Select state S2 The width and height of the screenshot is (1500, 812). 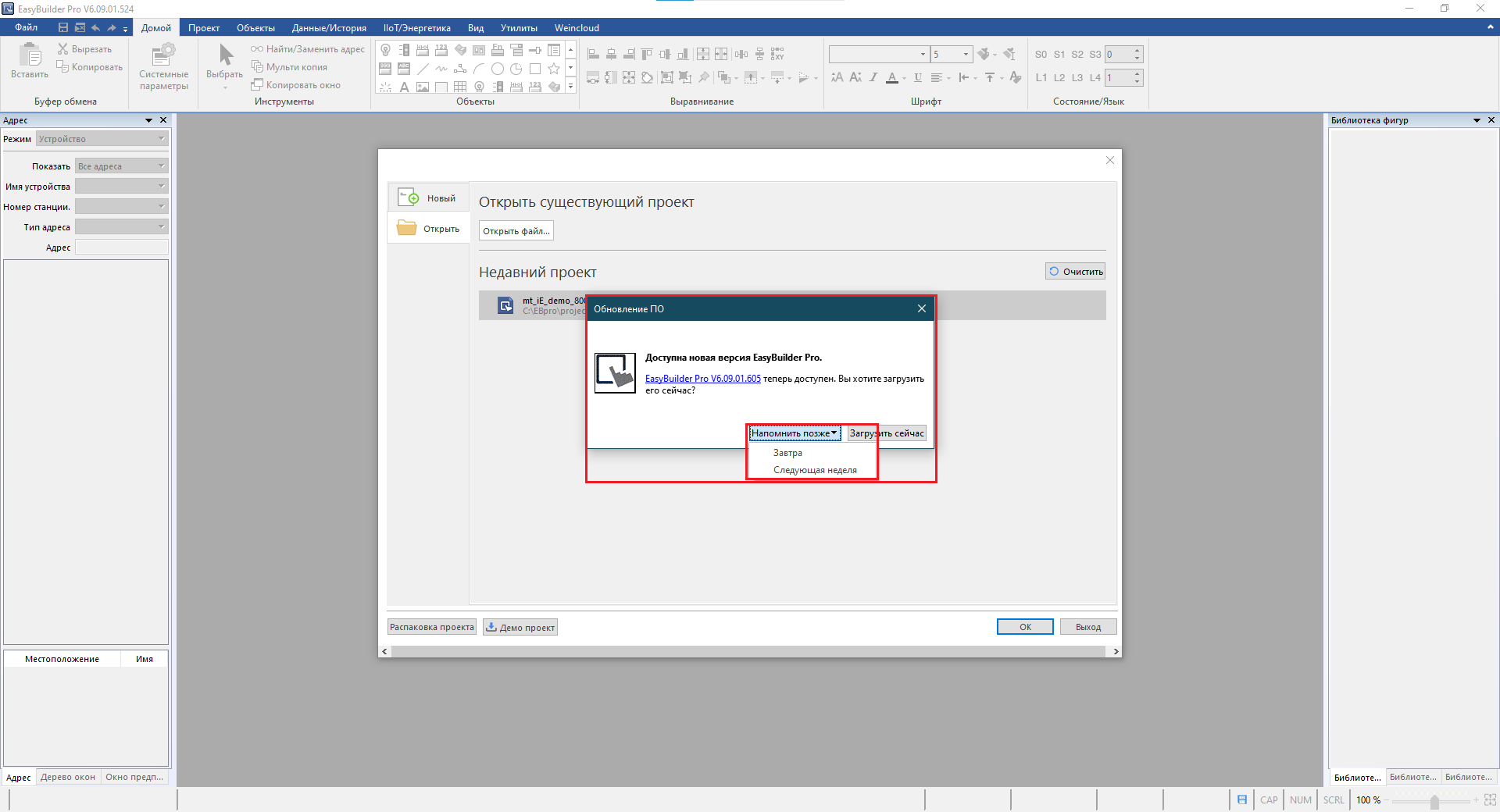pos(1077,54)
